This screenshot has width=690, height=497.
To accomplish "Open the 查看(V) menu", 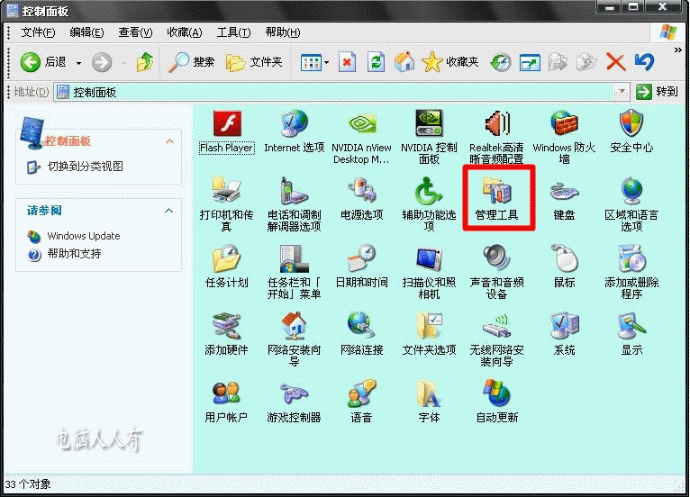I will (x=135, y=33).
